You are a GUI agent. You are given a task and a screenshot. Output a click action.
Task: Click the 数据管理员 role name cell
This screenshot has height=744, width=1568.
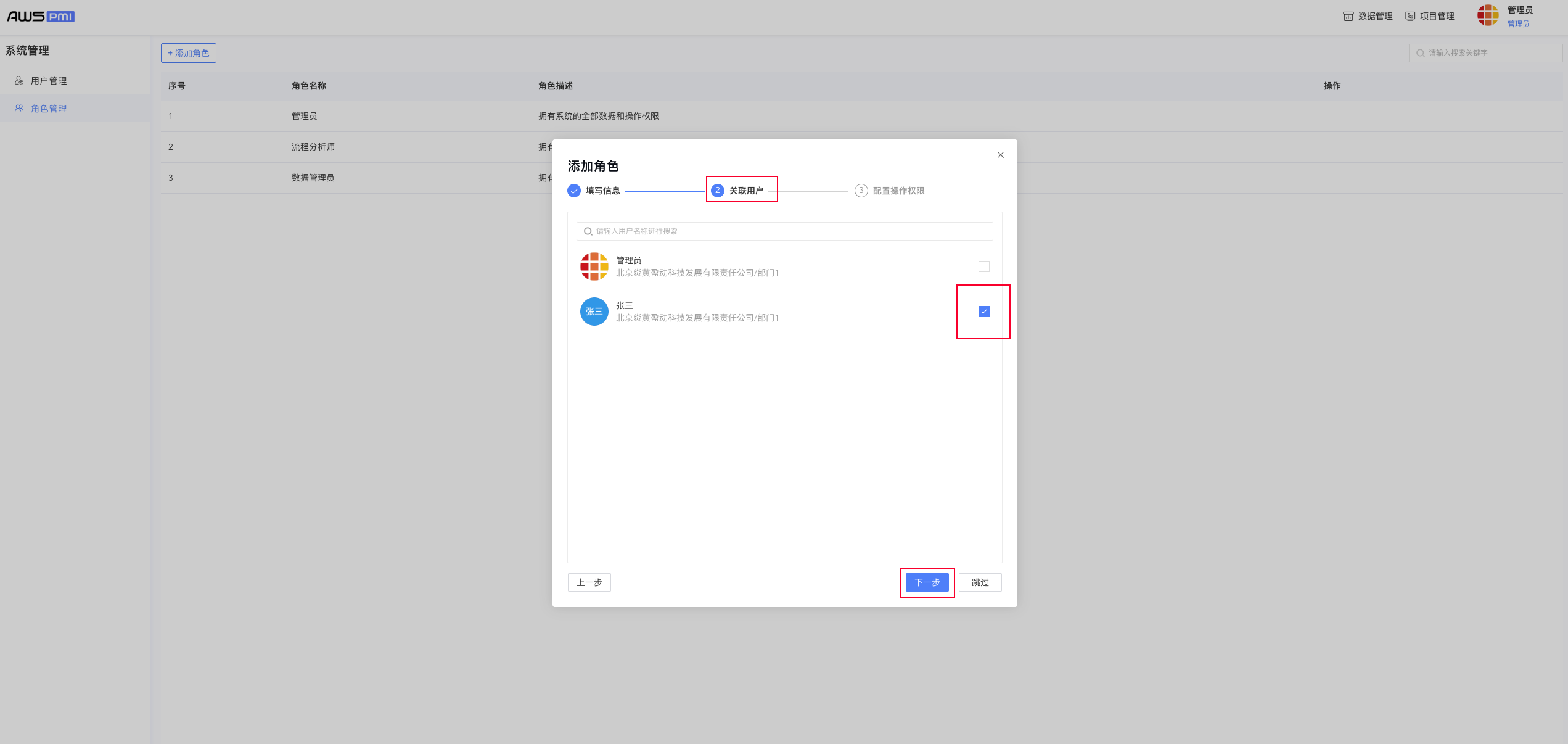[313, 178]
